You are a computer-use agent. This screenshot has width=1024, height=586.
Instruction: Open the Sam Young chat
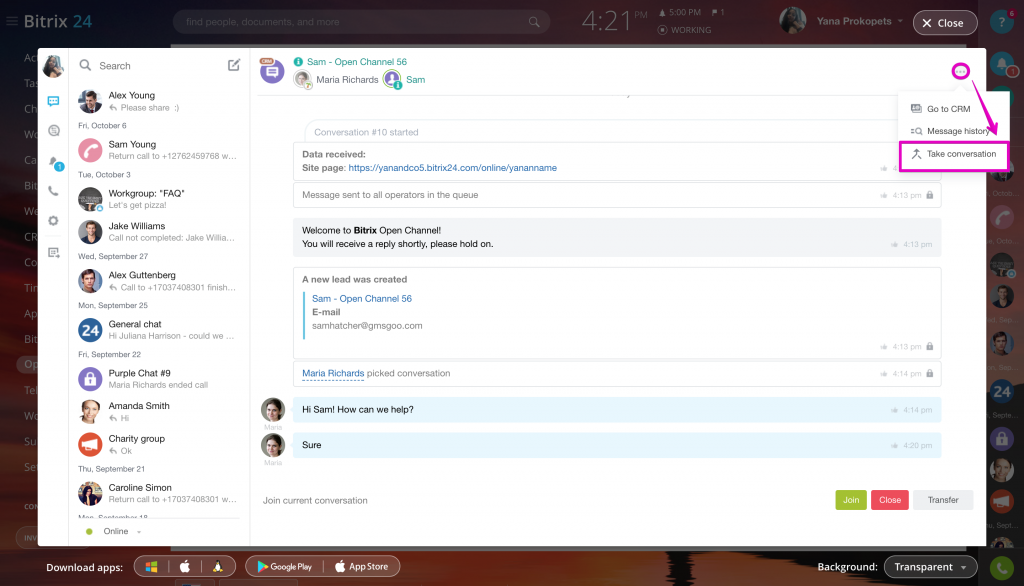tap(157, 150)
